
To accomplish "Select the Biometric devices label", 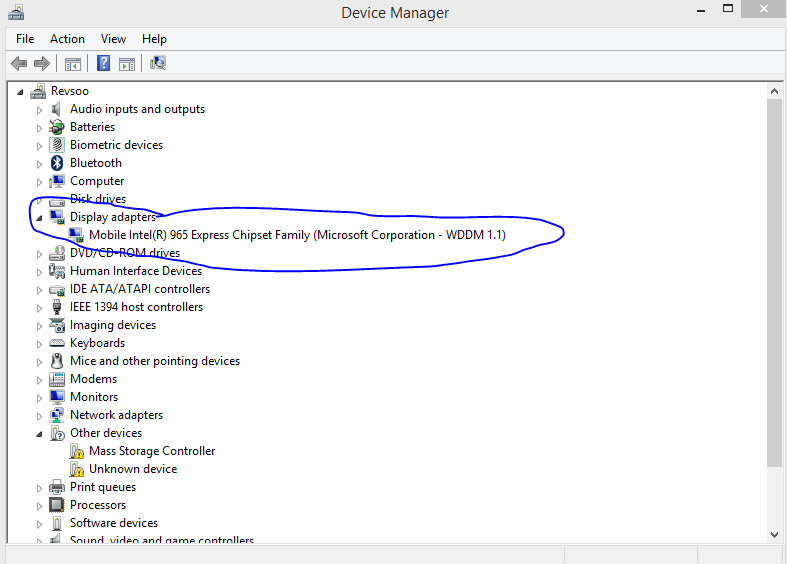I will coord(116,145).
